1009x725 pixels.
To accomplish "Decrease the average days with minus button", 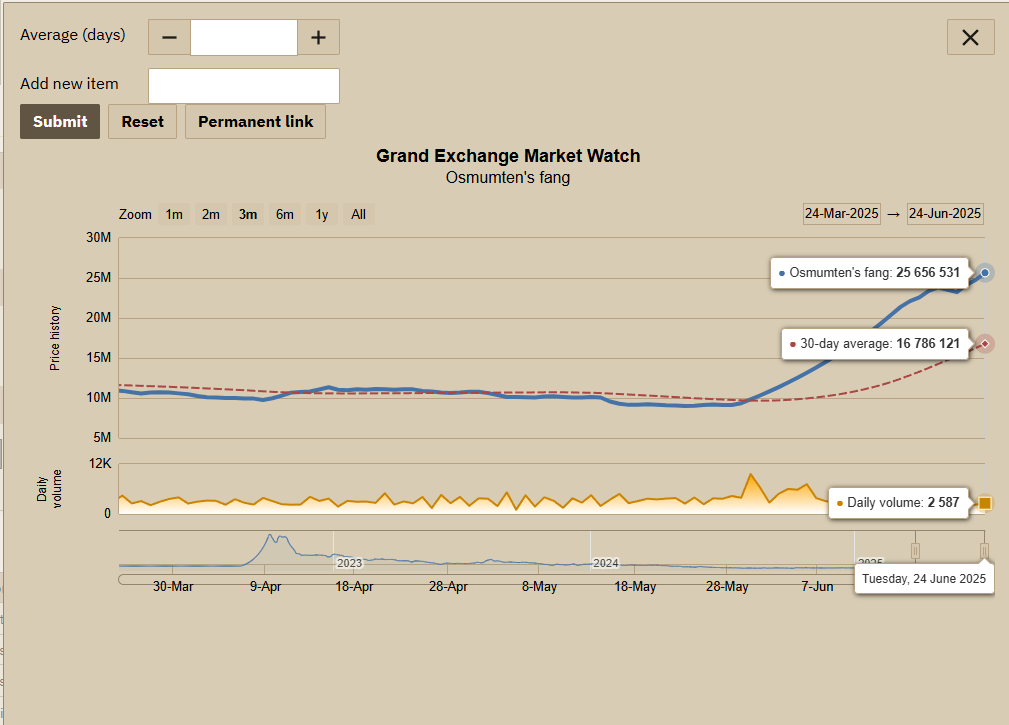I will coord(169,37).
